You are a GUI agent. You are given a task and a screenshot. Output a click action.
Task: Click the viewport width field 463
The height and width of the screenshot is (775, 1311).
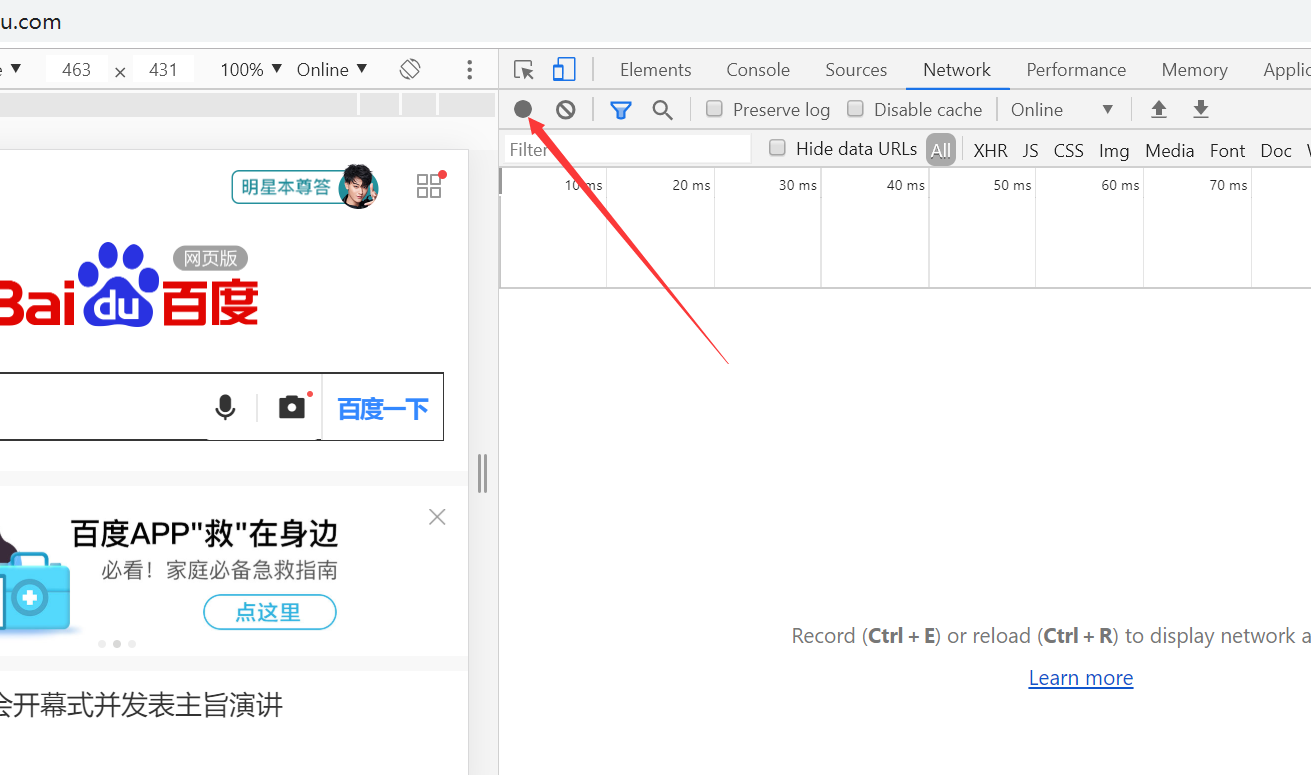(76, 69)
